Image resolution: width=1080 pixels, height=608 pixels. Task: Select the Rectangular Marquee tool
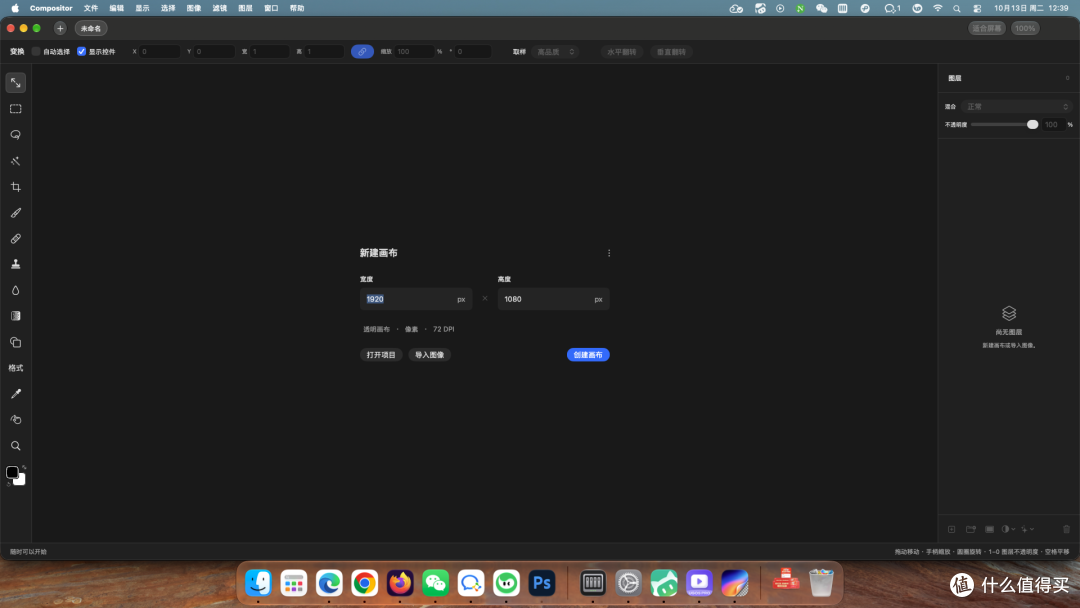click(x=16, y=109)
